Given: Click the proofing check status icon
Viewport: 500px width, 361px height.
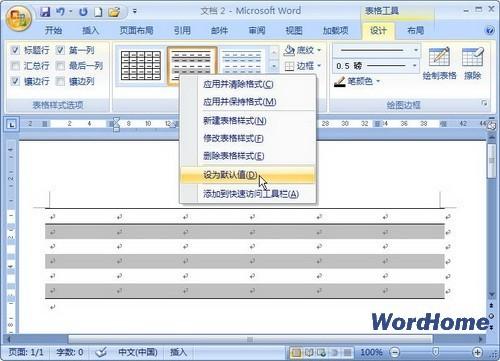Looking at the screenshot, I should [x=100, y=352].
